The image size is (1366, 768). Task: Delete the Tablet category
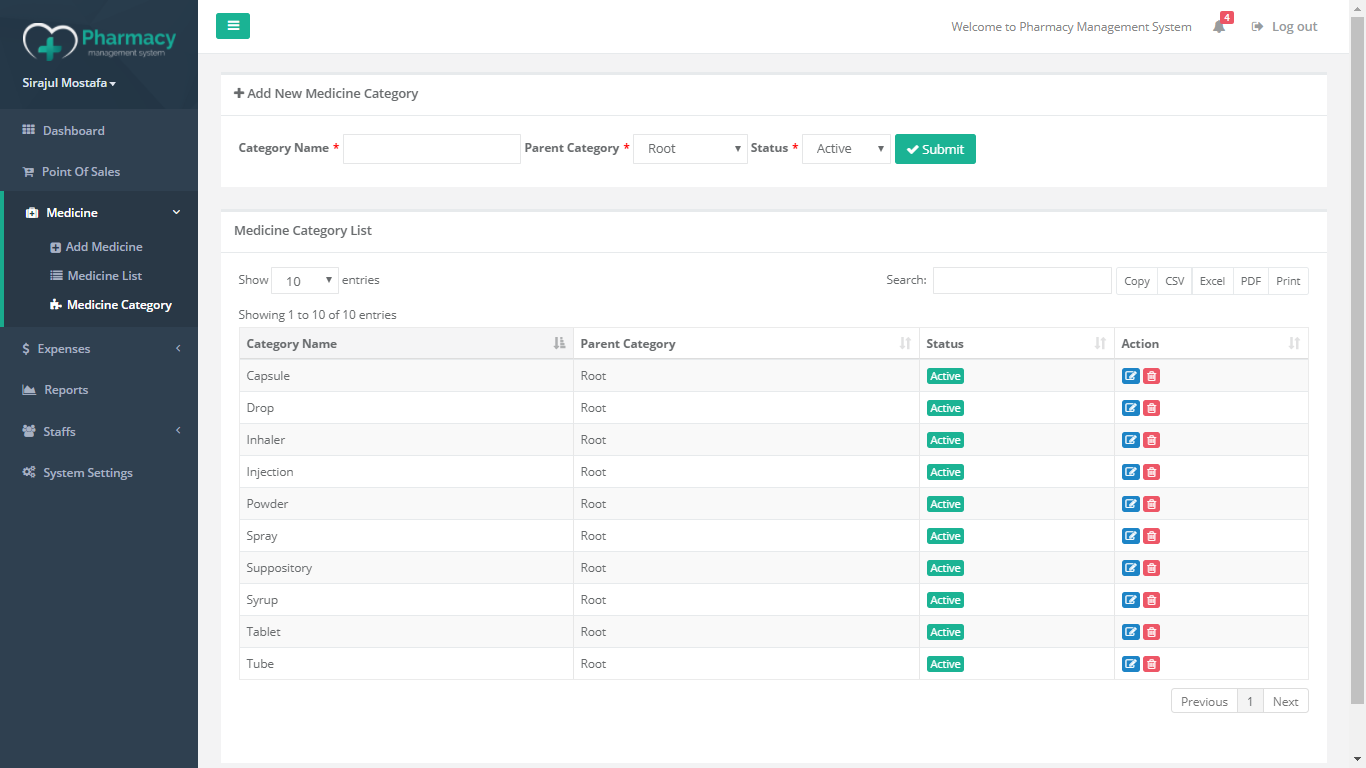coord(1151,632)
